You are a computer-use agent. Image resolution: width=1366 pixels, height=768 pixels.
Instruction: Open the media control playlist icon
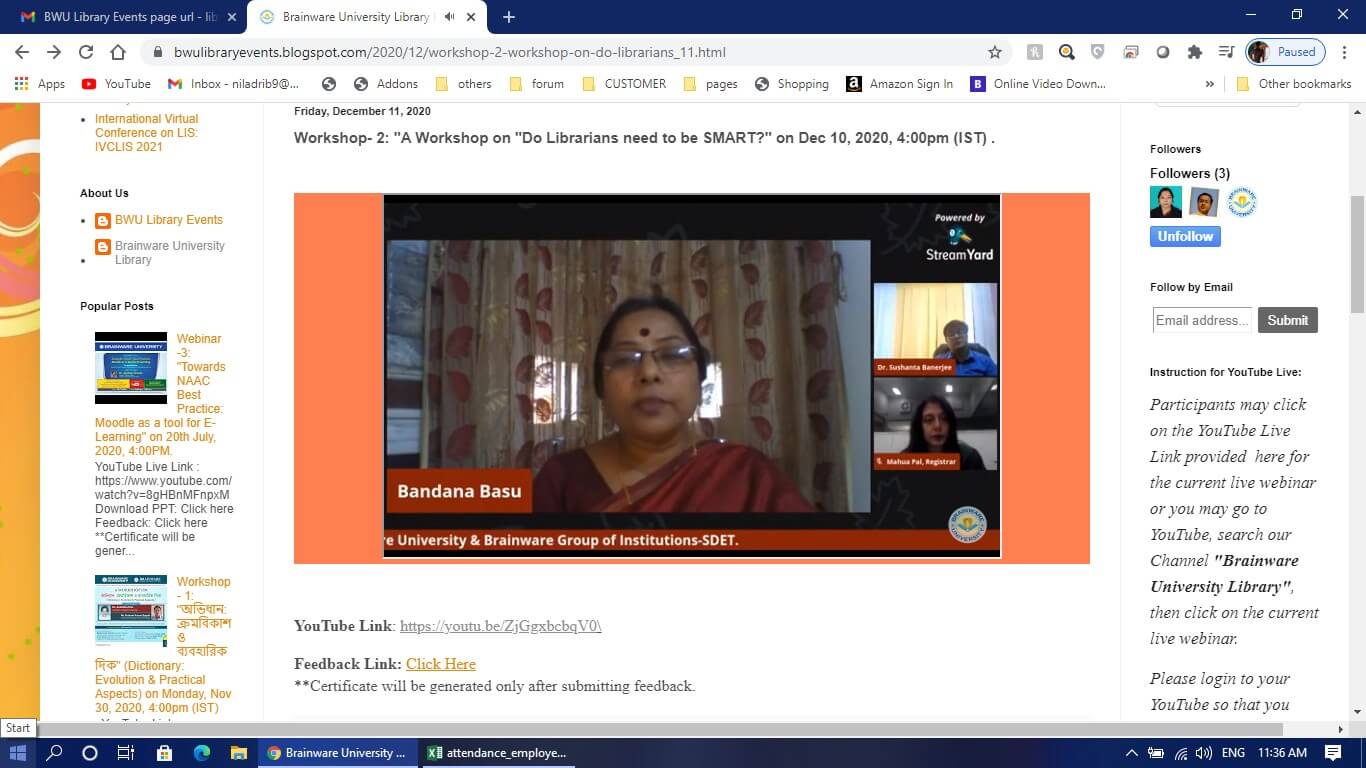(x=1226, y=52)
